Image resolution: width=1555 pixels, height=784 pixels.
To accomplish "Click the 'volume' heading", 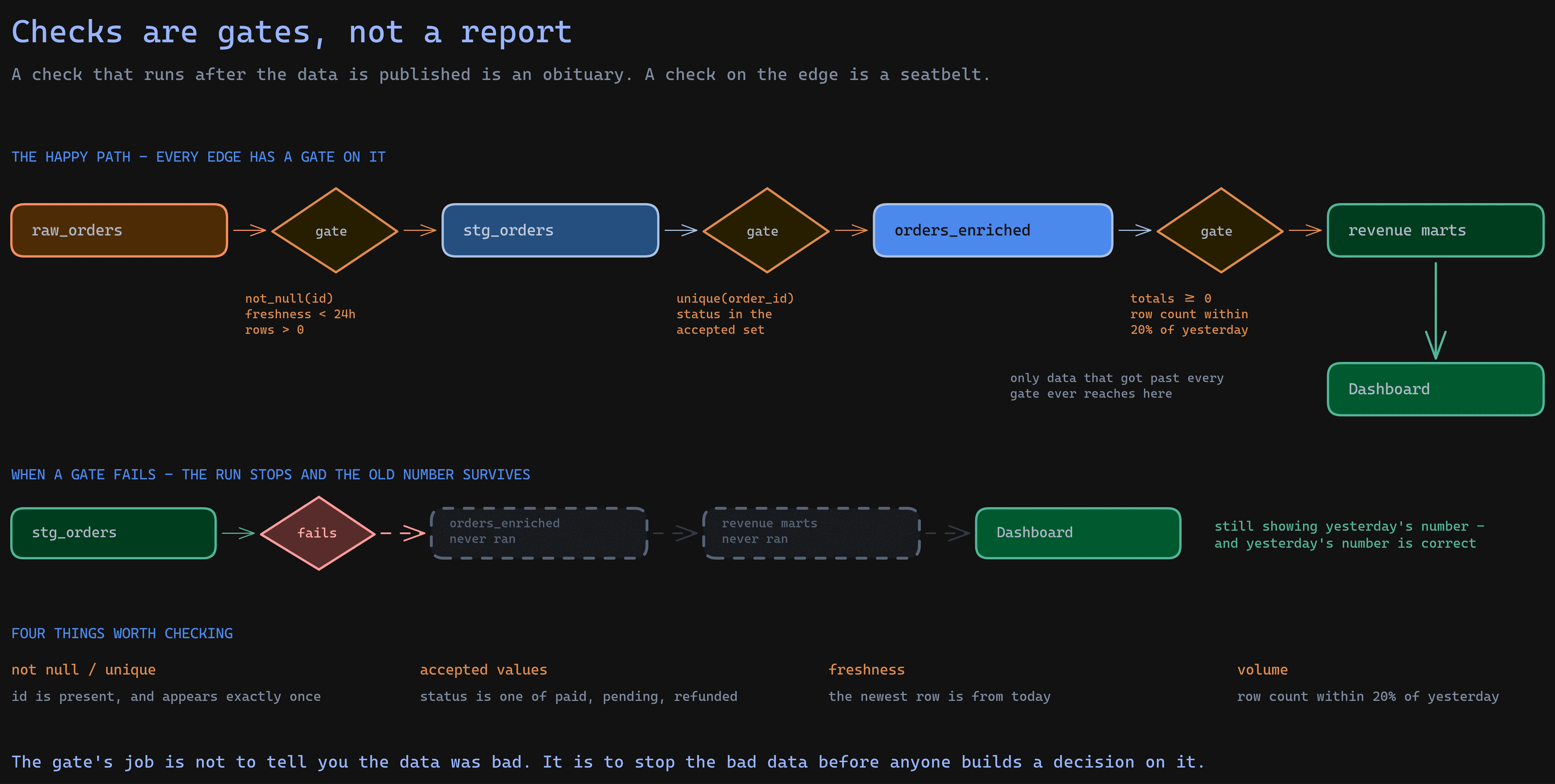I will pyautogui.click(x=1262, y=669).
